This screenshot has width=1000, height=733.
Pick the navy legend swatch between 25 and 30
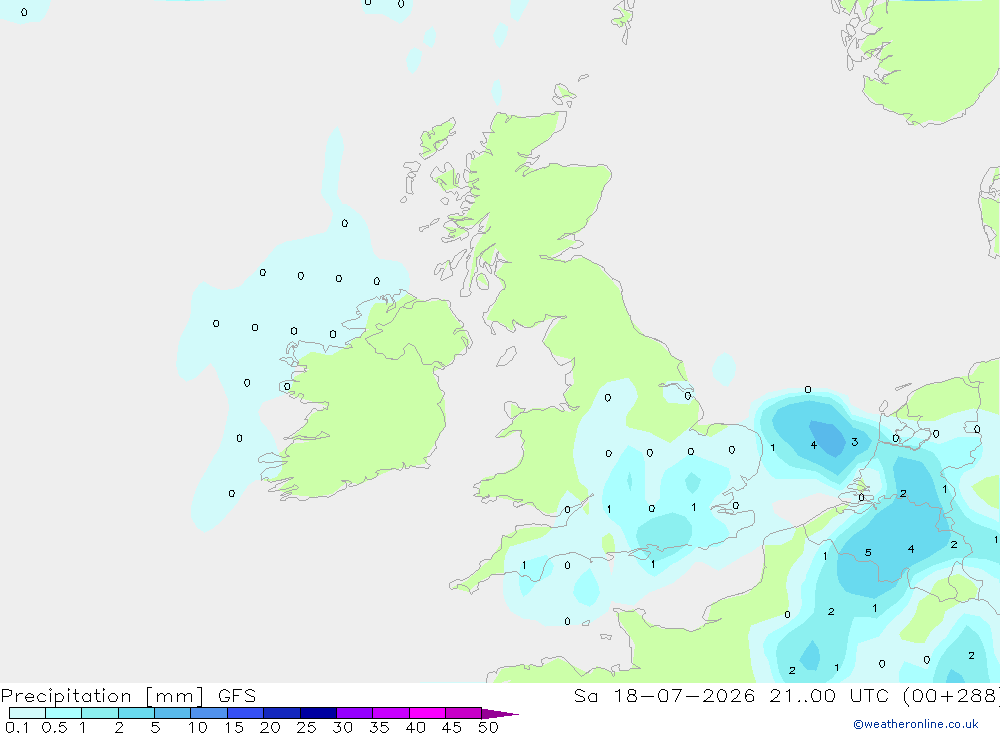click(x=318, y=713)
